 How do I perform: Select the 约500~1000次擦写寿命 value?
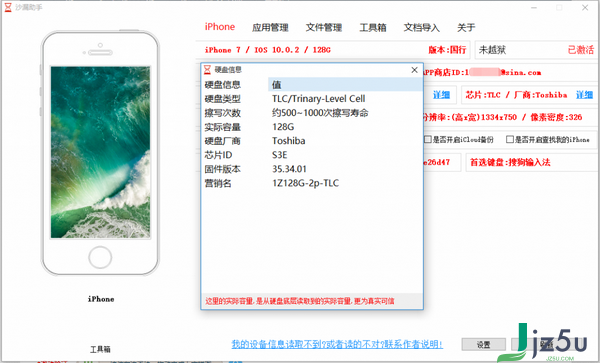[320, 113]
